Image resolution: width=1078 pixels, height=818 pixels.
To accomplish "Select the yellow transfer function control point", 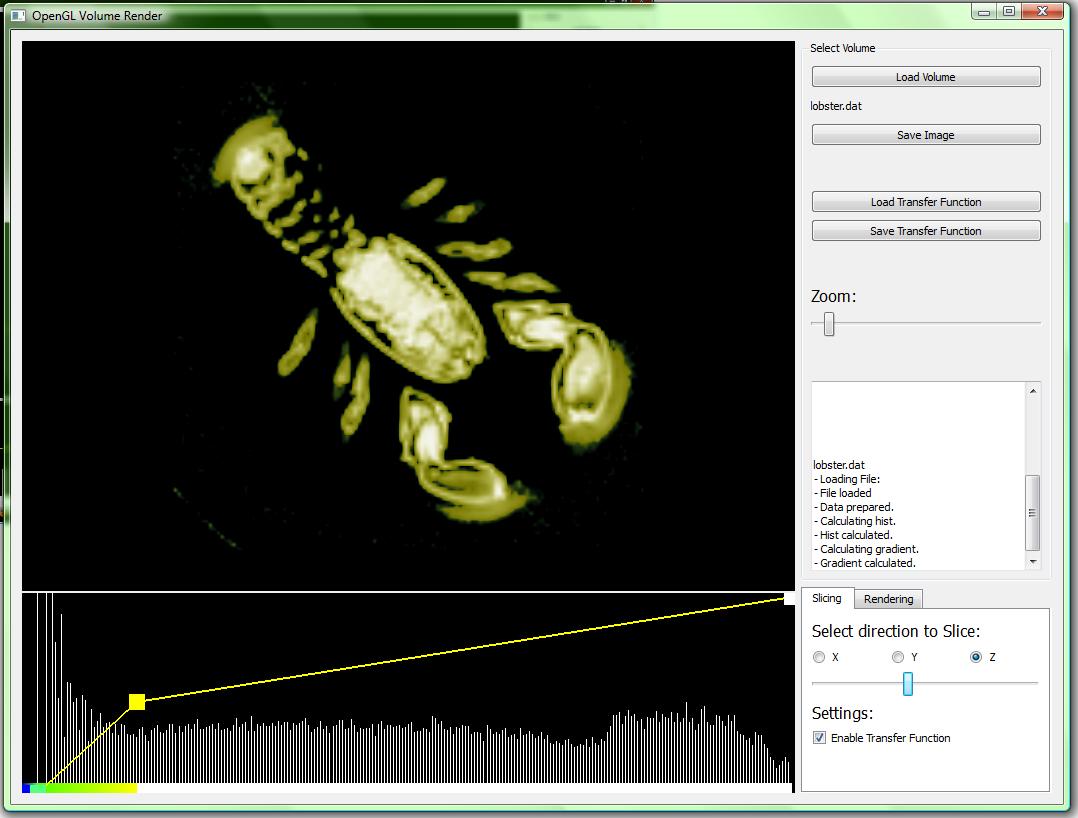I will [x=137, y=702].
